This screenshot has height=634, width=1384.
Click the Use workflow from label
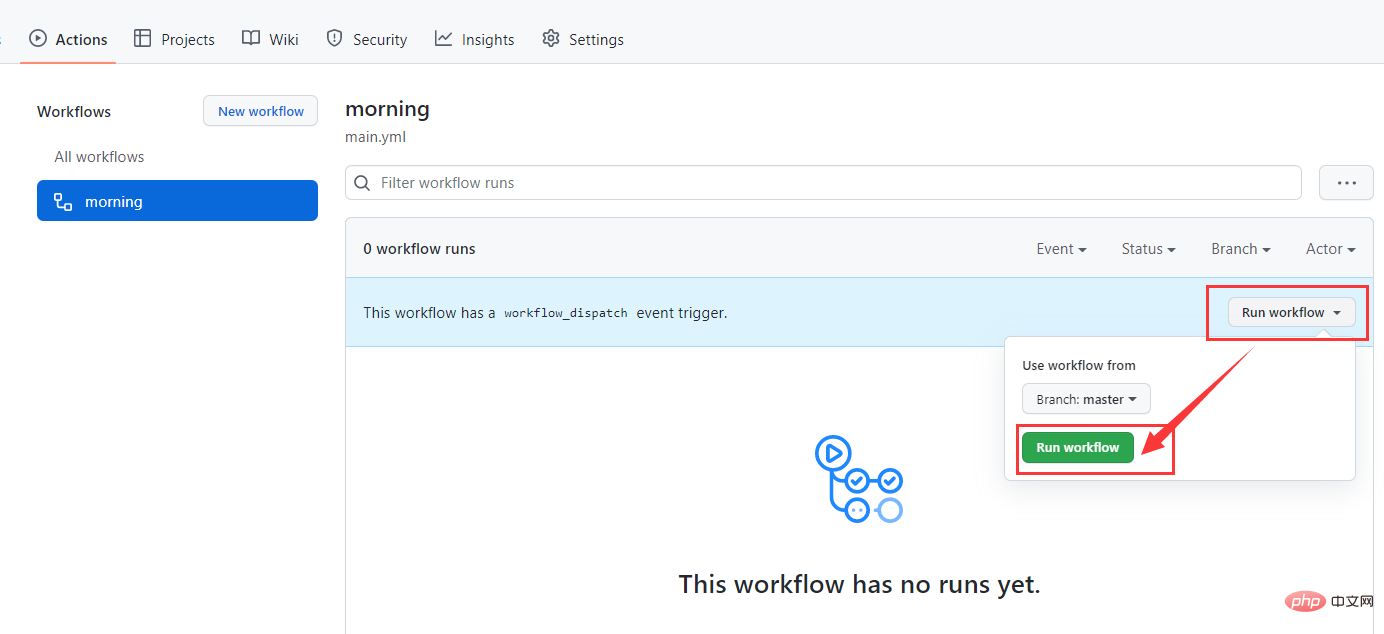click(1079, 365)
